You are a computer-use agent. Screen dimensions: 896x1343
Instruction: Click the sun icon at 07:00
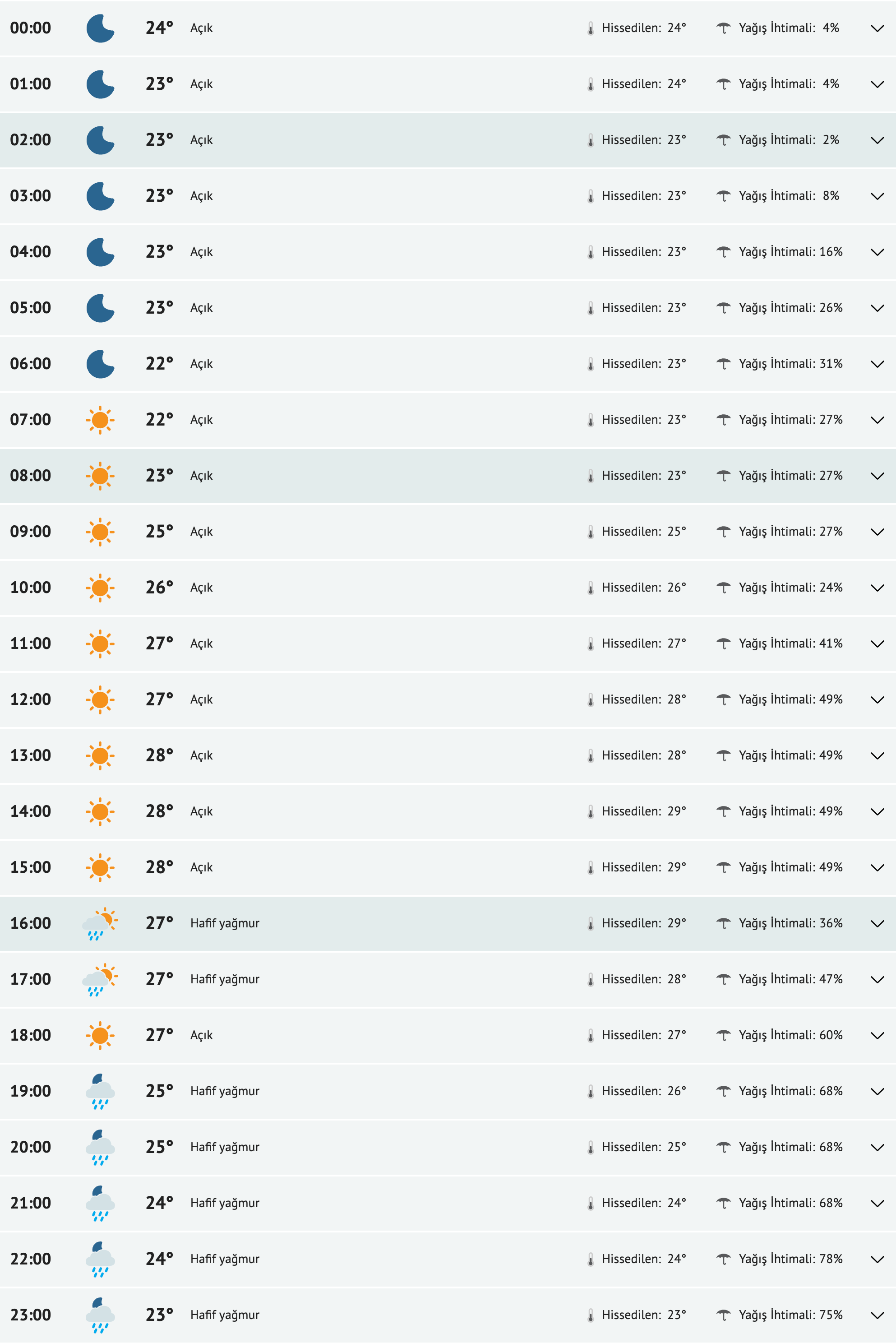click(100, 420)
